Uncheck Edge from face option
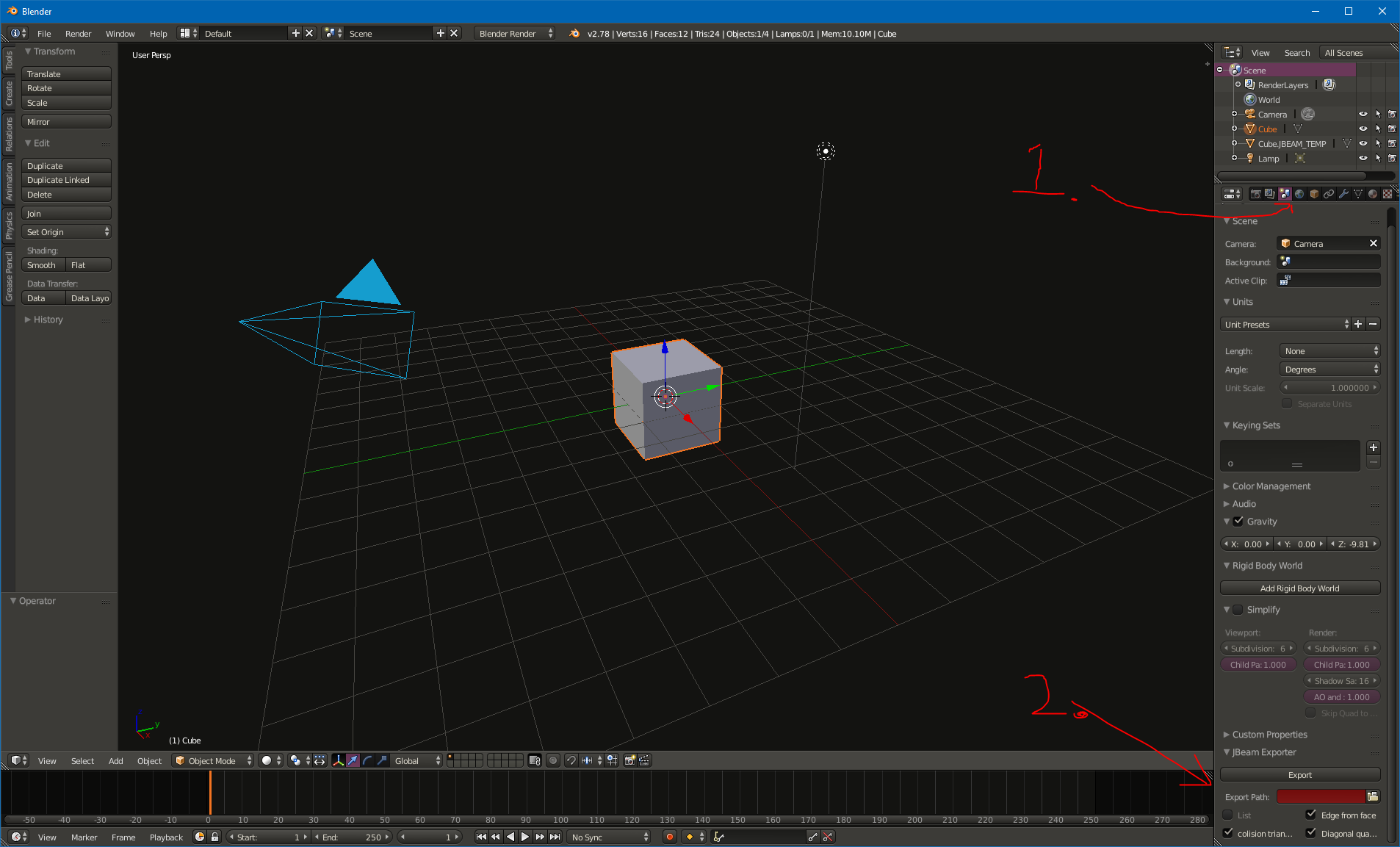 (x=1311, y=814)
